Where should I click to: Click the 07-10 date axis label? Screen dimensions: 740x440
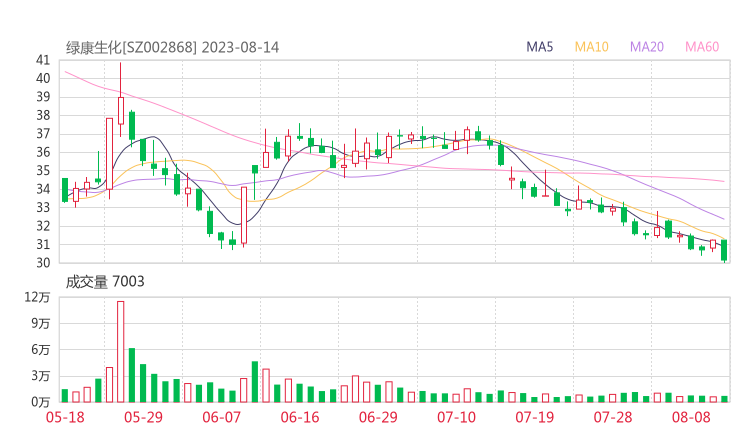456,417
